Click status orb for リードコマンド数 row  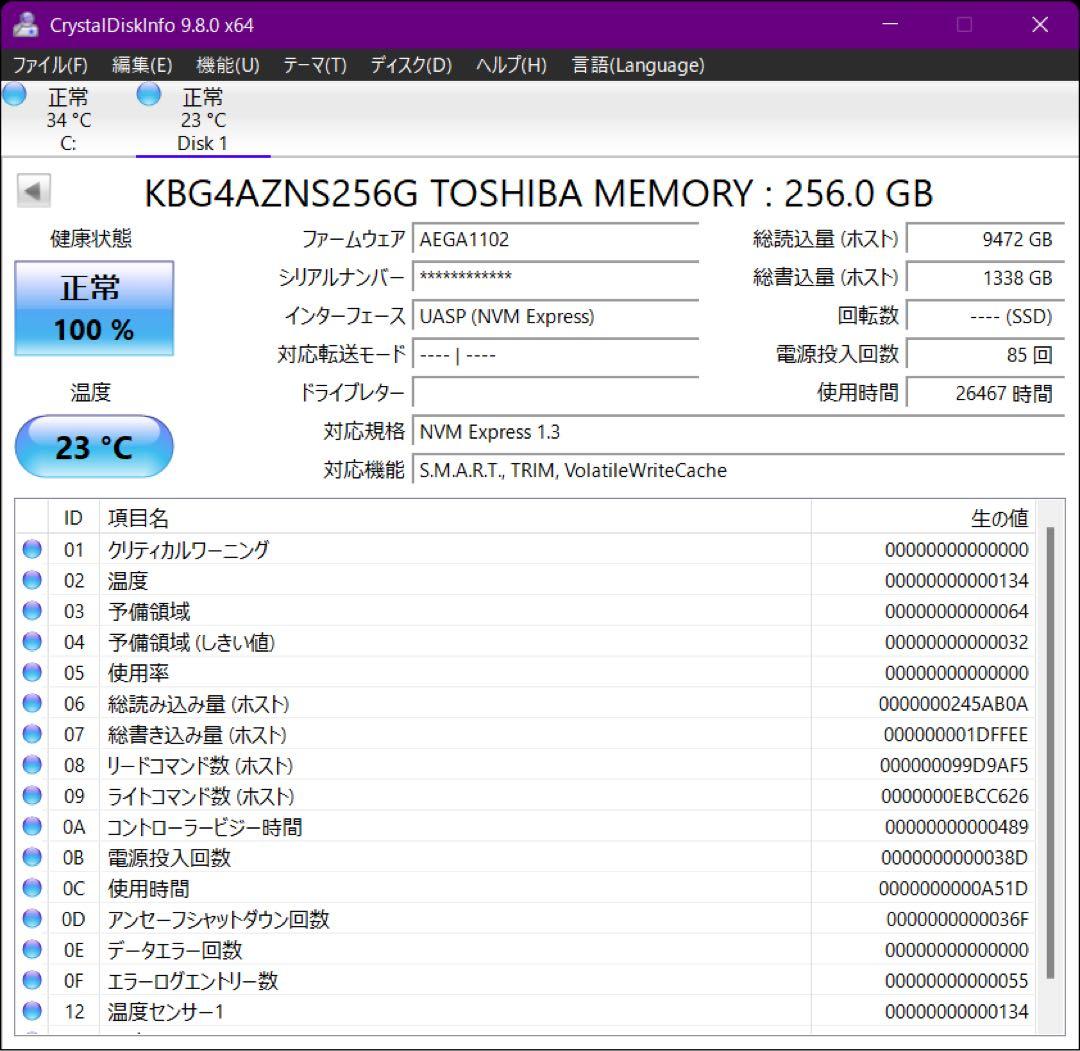pyautogui.click(x=32, y=764)
